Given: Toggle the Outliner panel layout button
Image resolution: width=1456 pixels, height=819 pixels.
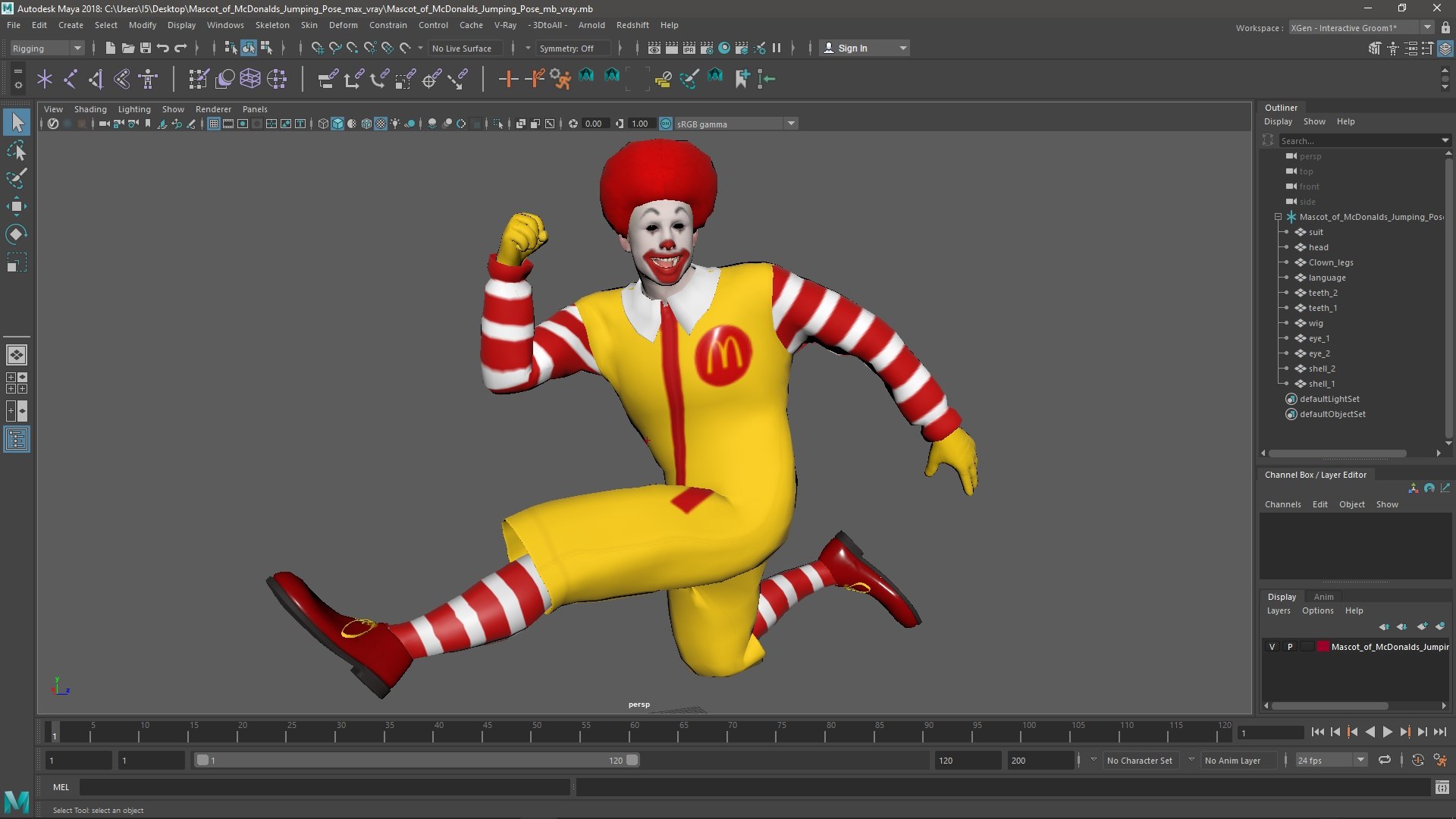Looking at the screenshot, I should [x=17, y=439].
